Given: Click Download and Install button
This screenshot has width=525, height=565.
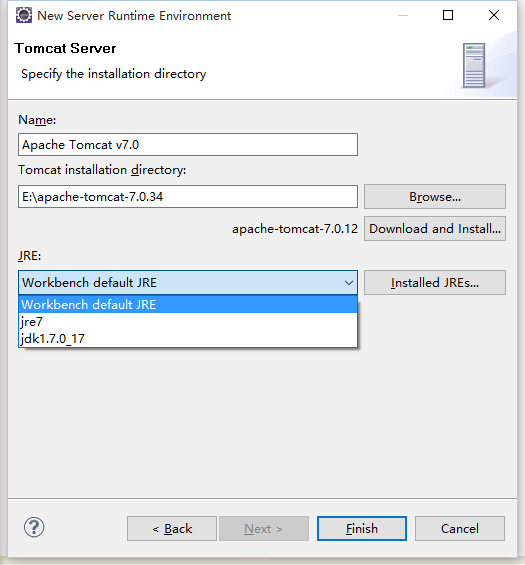Looking at the screenshot, I should click(435, 228).
